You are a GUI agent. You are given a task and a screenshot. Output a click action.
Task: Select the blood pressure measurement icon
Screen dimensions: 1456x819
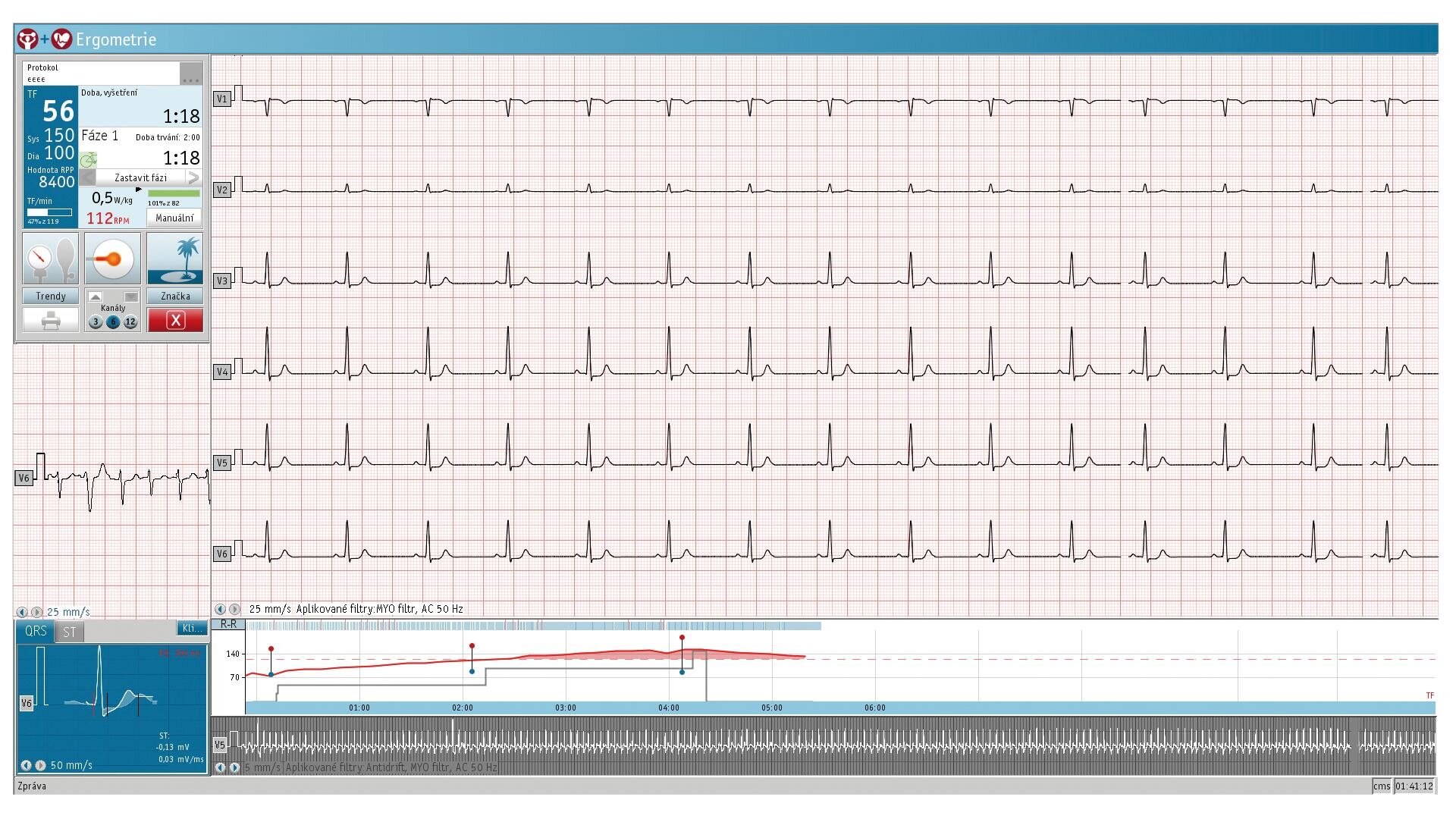coord(50,259)
